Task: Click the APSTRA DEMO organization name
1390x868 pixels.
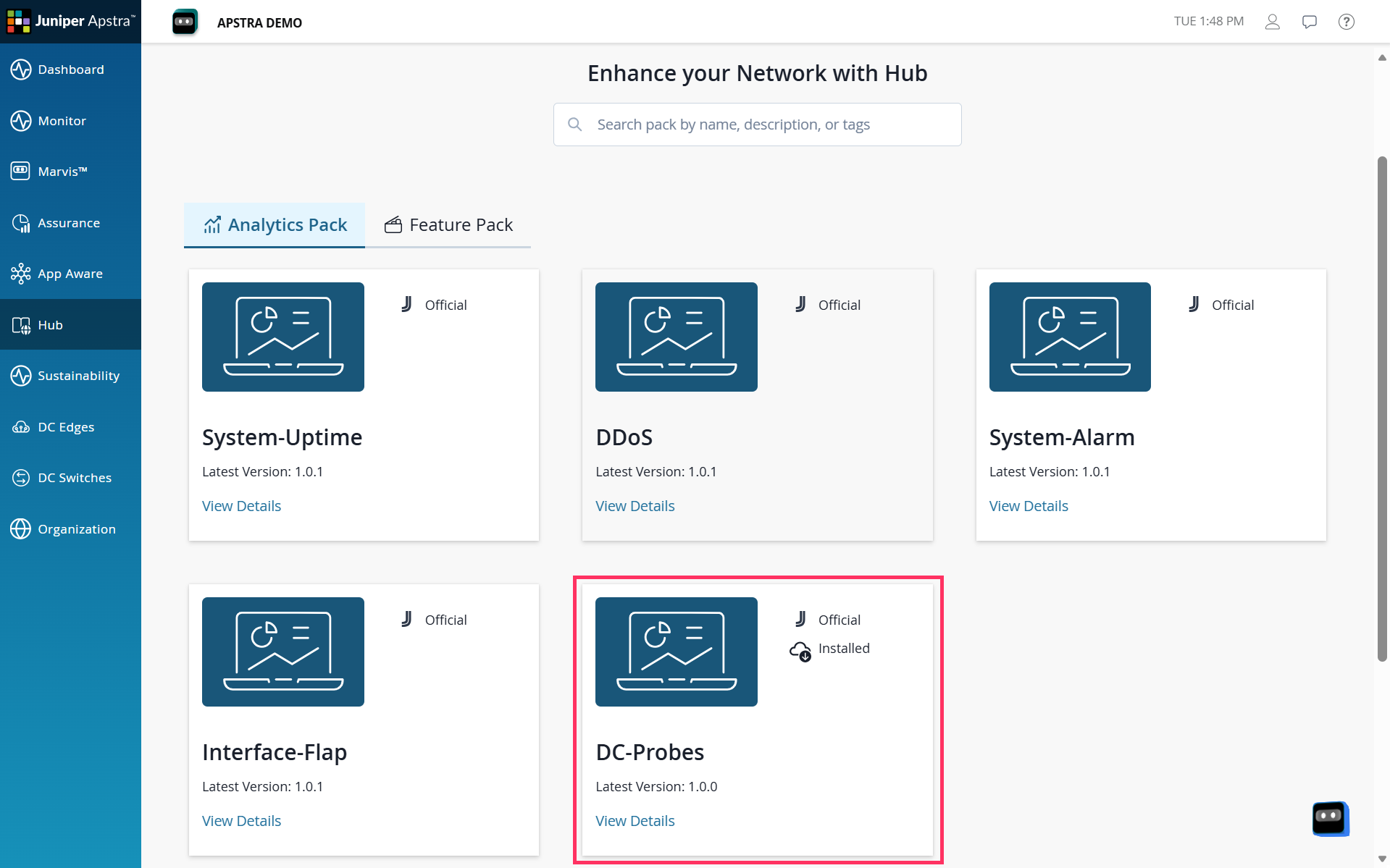Action: click(259, 22)
